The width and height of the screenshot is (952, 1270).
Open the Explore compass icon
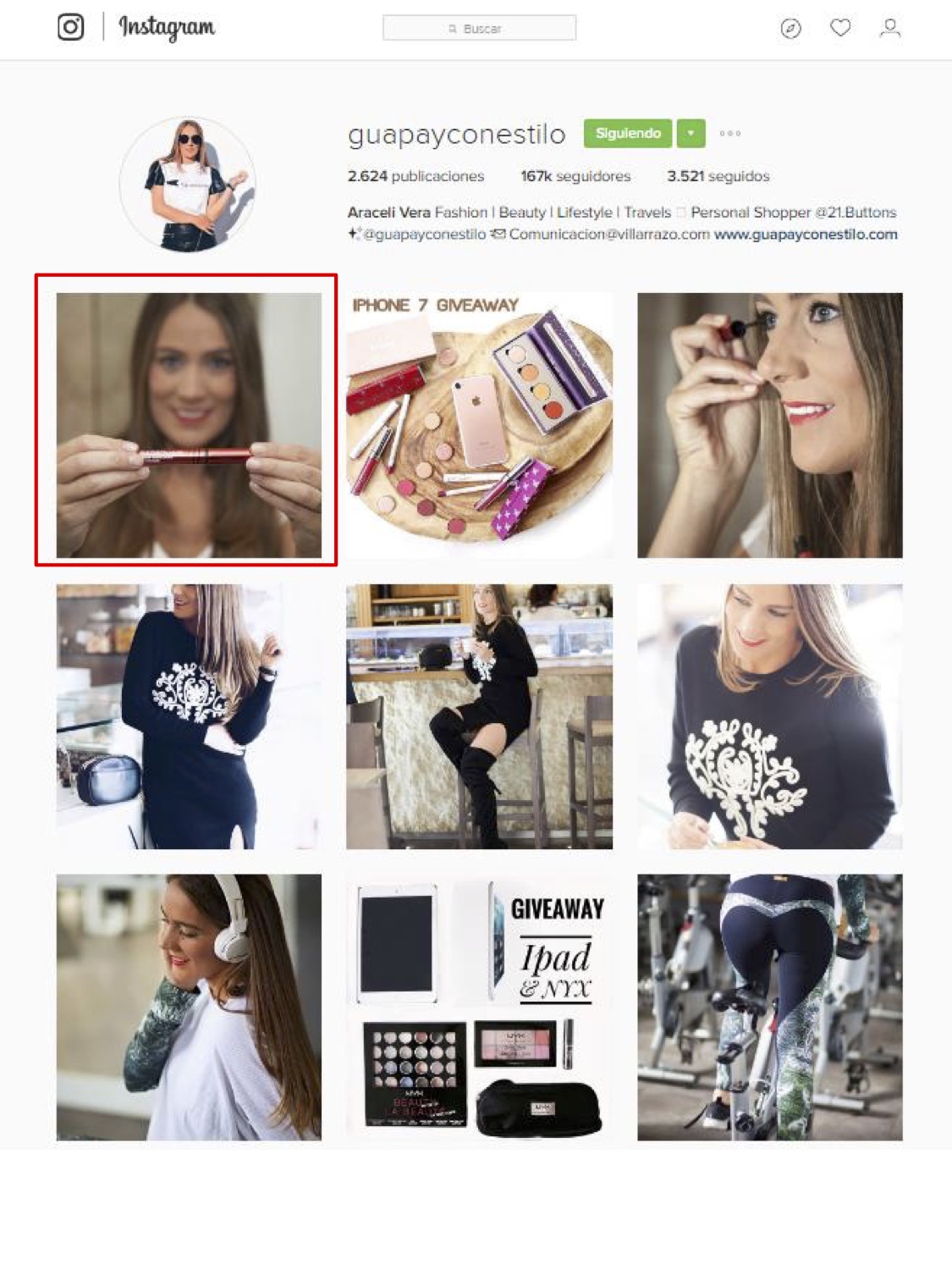coord(790,29)
